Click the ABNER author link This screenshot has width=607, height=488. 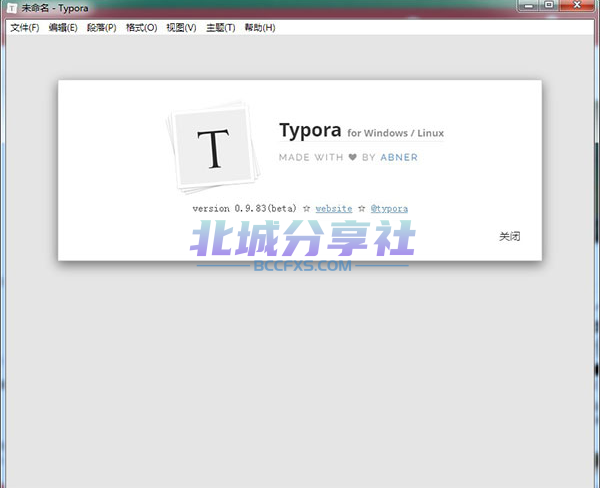point(399,157)
